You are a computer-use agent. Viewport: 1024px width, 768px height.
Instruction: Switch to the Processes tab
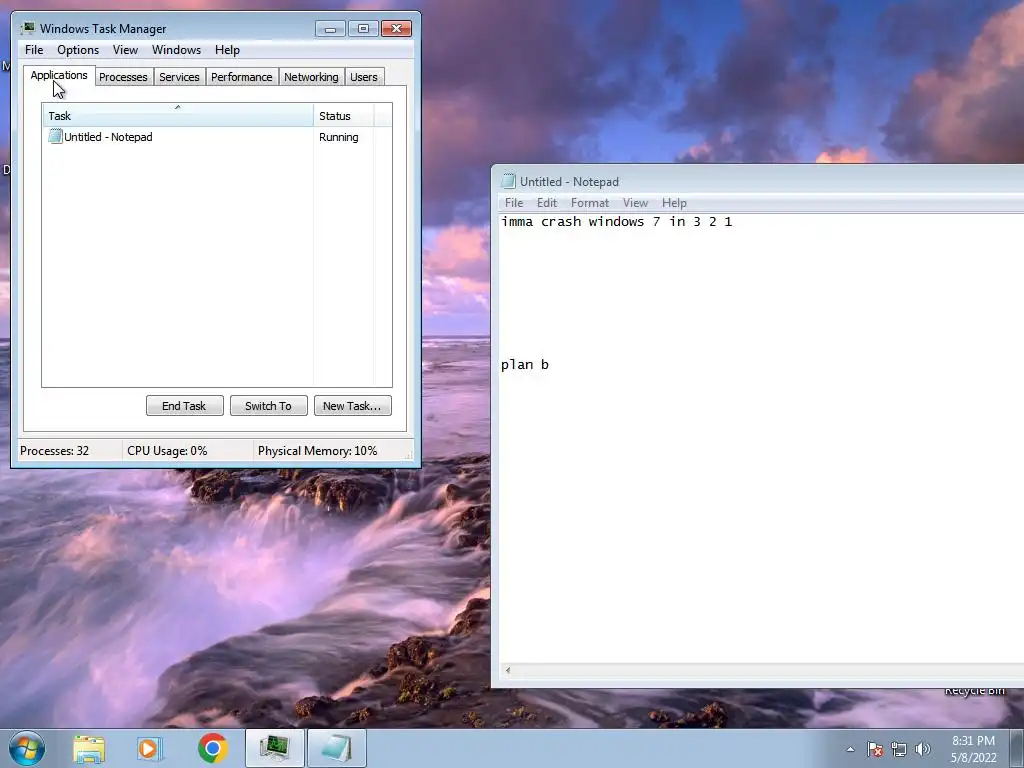click(x=123, y=77)
